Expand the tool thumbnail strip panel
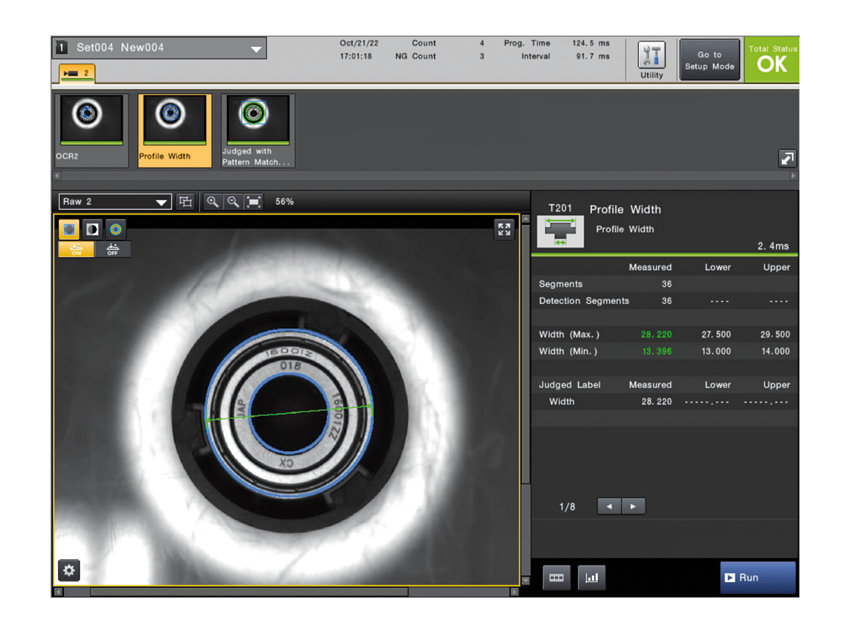 coord(787,158)
